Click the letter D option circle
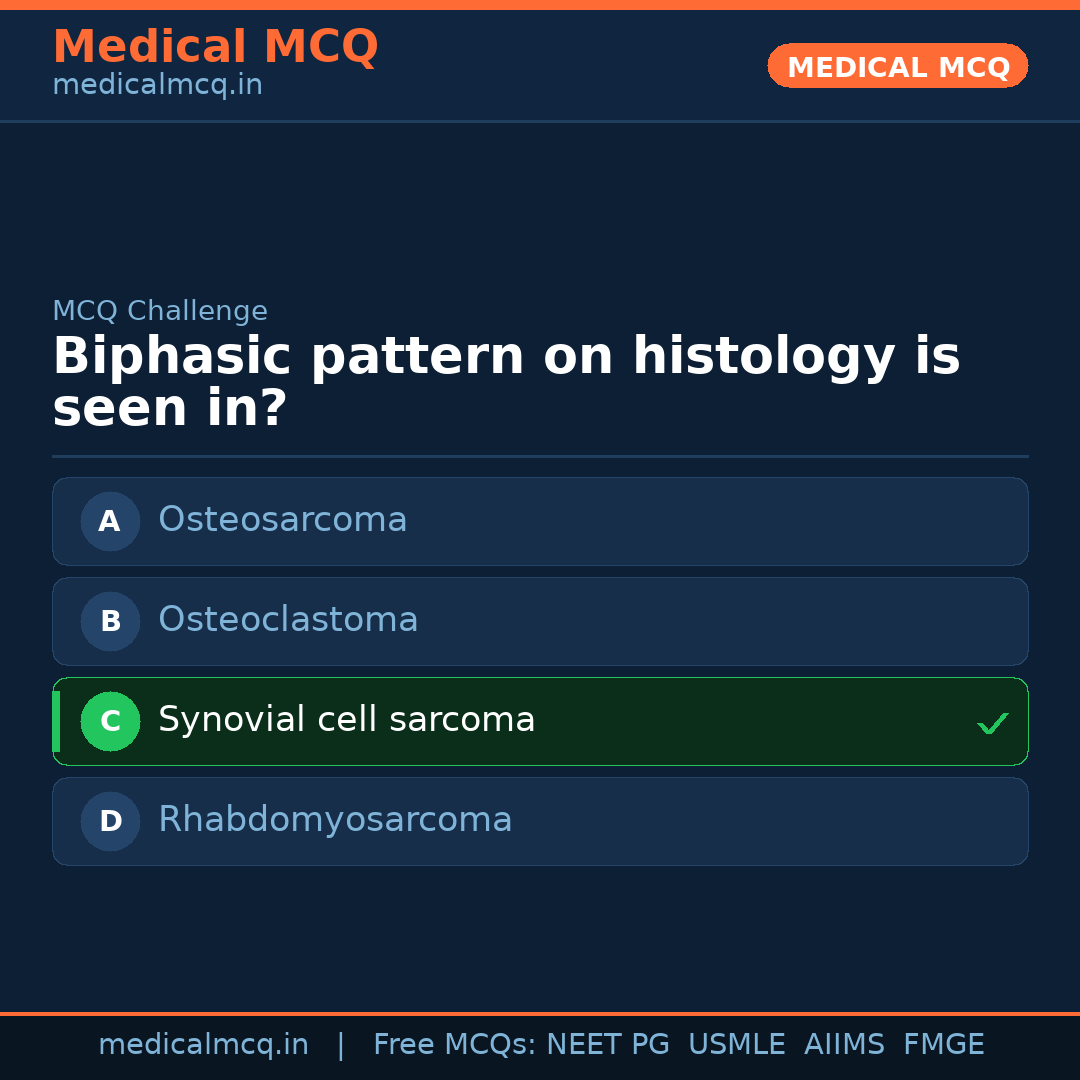This screenshot has height=1080, width=1080. pyautogui.click(x=110, y=821)
